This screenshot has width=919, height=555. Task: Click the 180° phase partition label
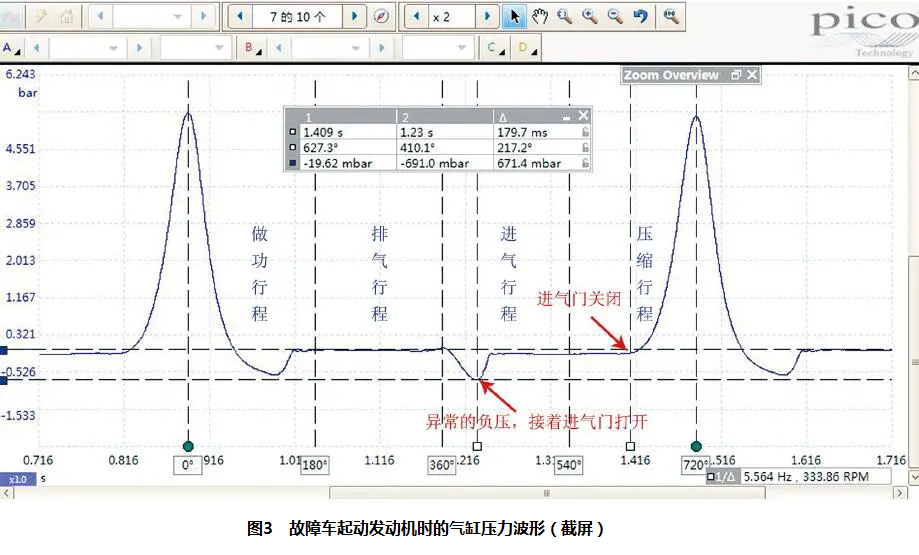[x=315, y=465]
